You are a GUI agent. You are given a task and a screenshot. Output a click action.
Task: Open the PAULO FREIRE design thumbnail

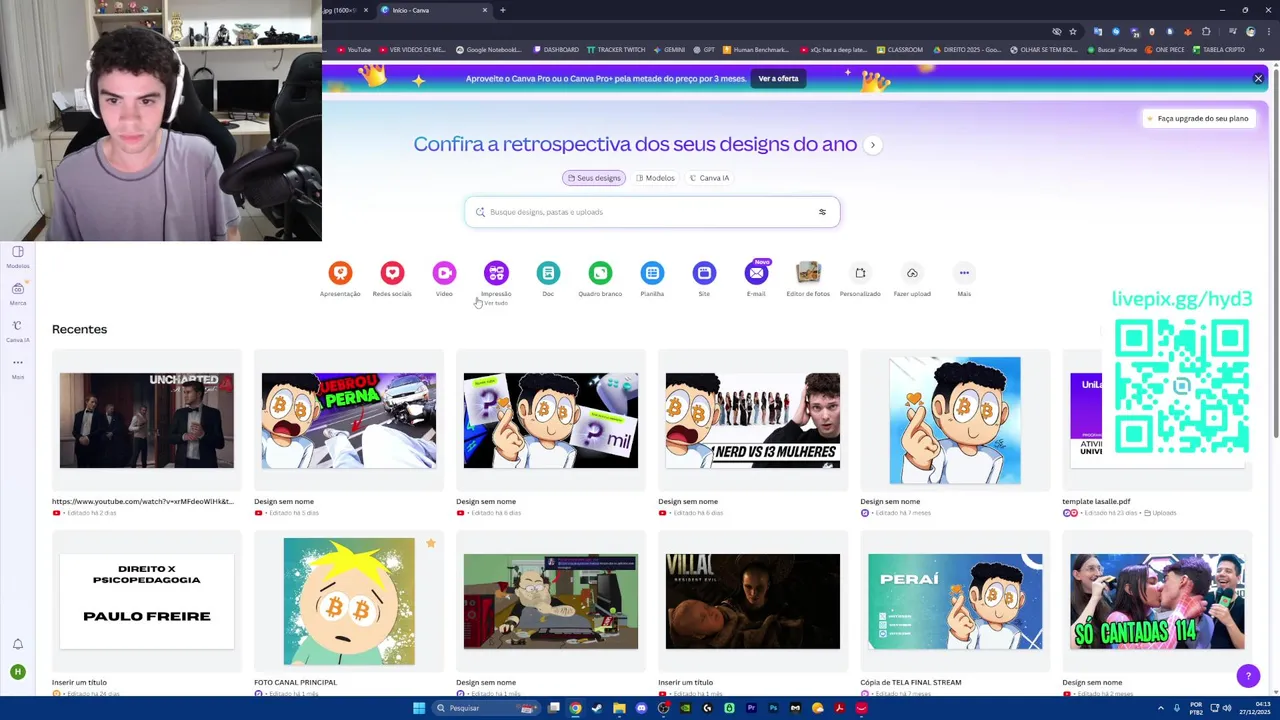(147, 601)
